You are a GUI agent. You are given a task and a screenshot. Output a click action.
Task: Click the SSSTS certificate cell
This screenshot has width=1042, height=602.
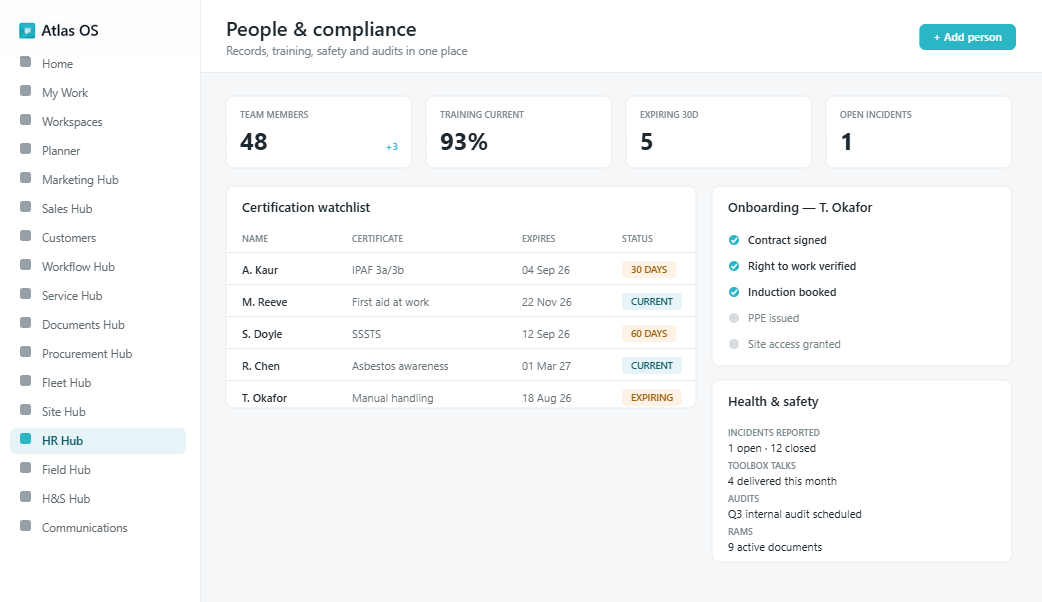tap(366, 334)
